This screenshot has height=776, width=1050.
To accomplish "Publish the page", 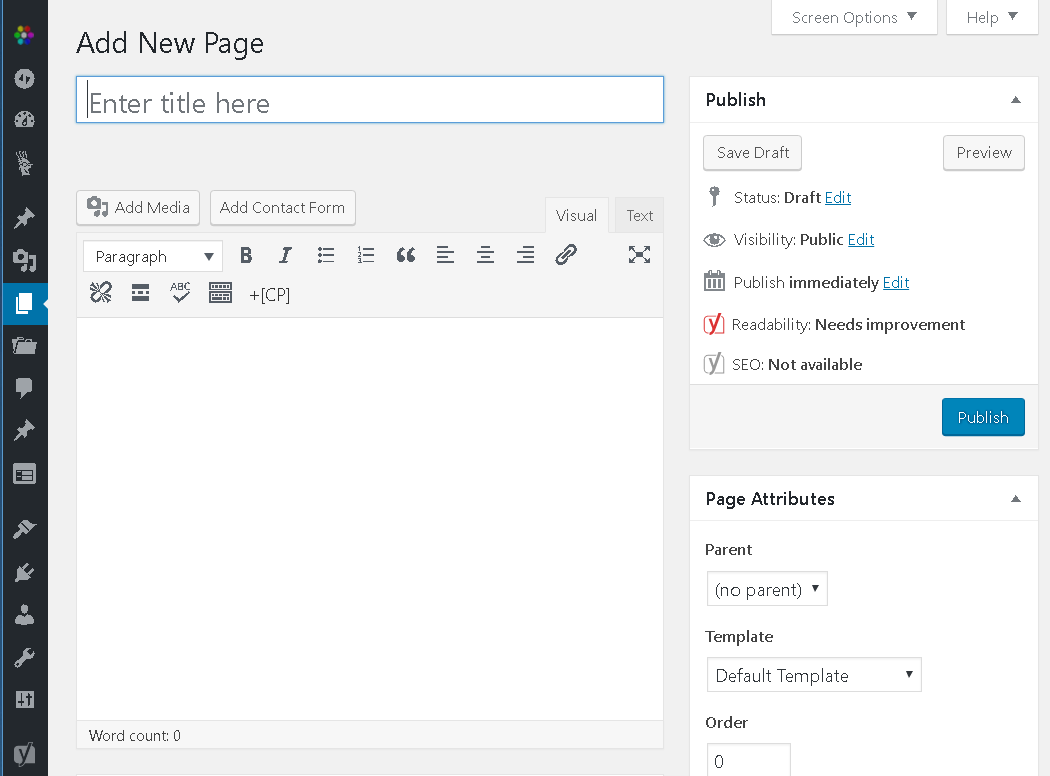I will (x=983, y=417).
